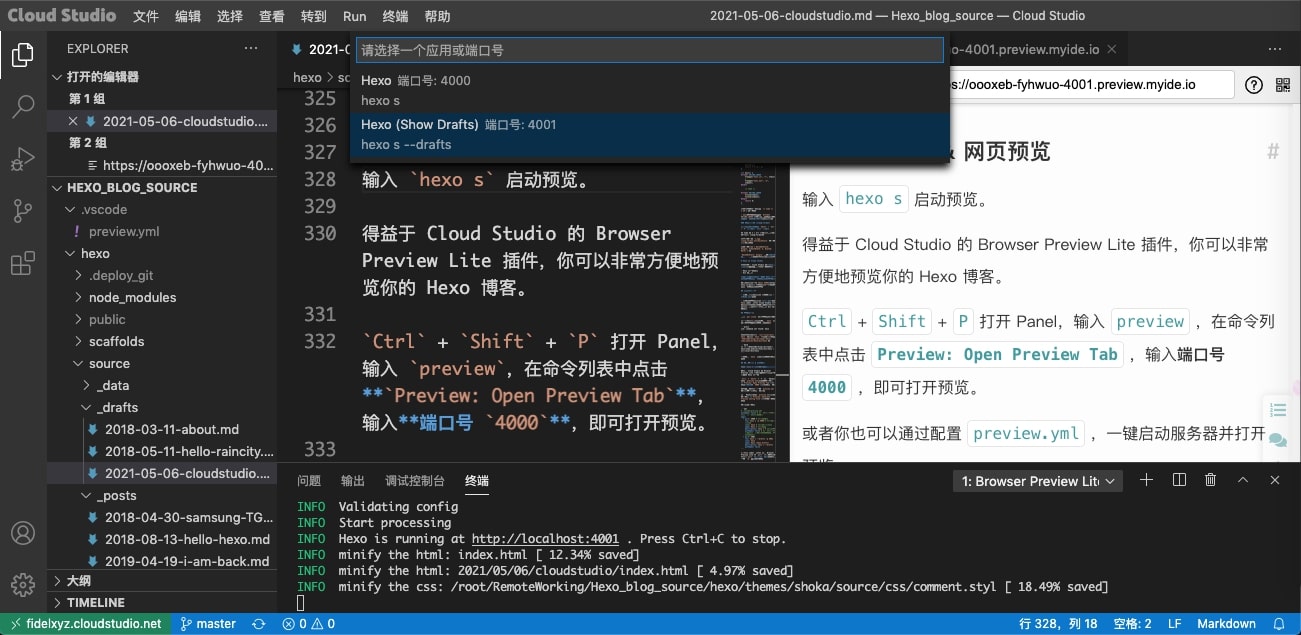Select Hexo (Show Drafts) port 4001 option
Screen dimensions: 1301x635
[649, 134]
